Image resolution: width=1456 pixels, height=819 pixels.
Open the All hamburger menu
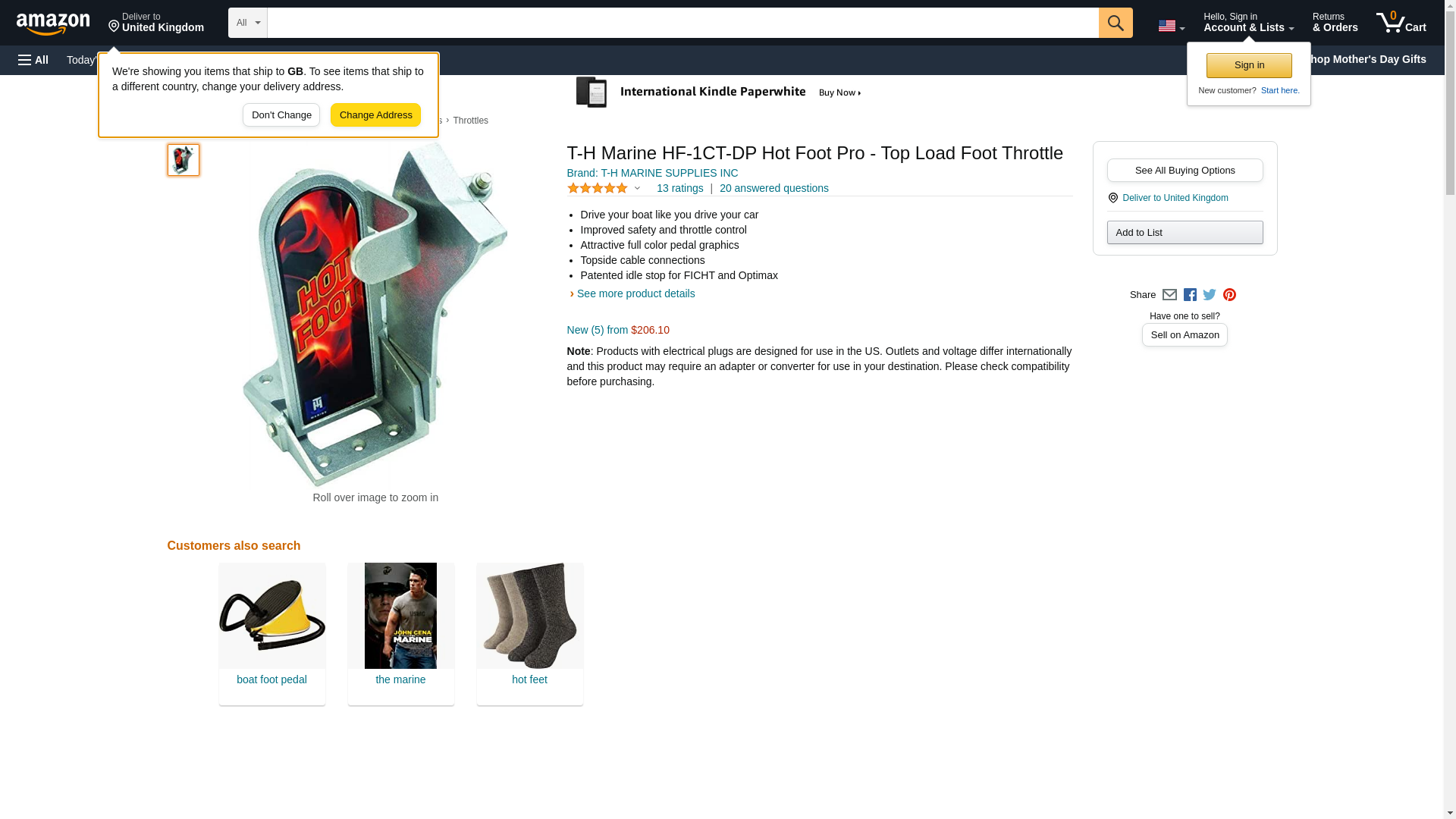tap(33, 60)
